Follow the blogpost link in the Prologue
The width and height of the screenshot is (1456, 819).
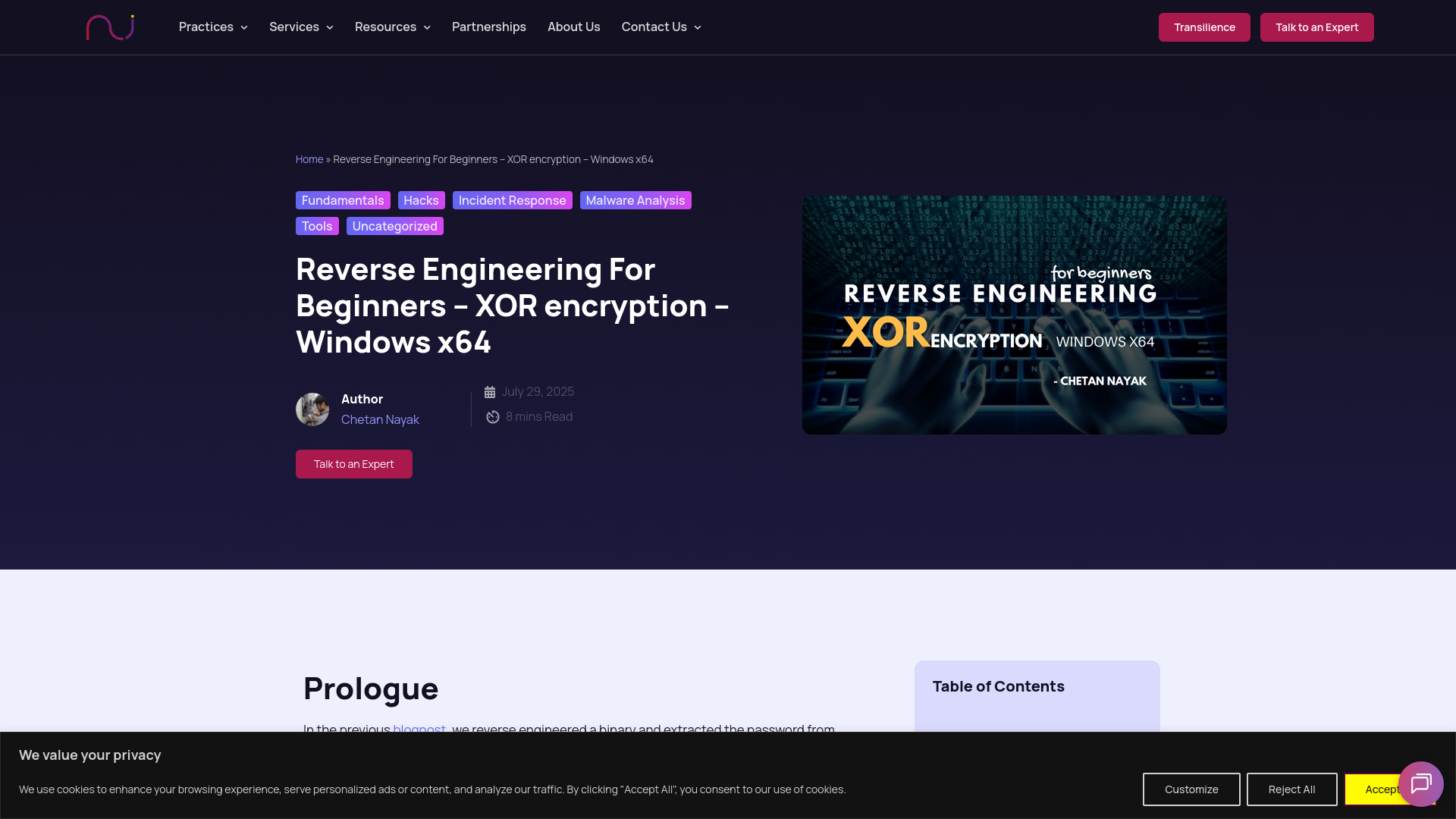click(x=418, y=730)
